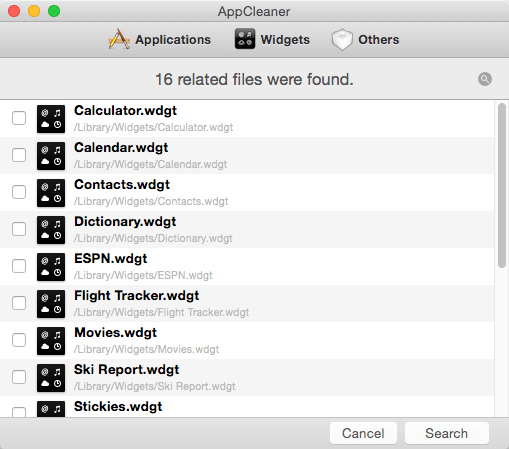Check the Calculator.wdgt checkbox
The image size is (509, 449).
(x=19, y=118)
